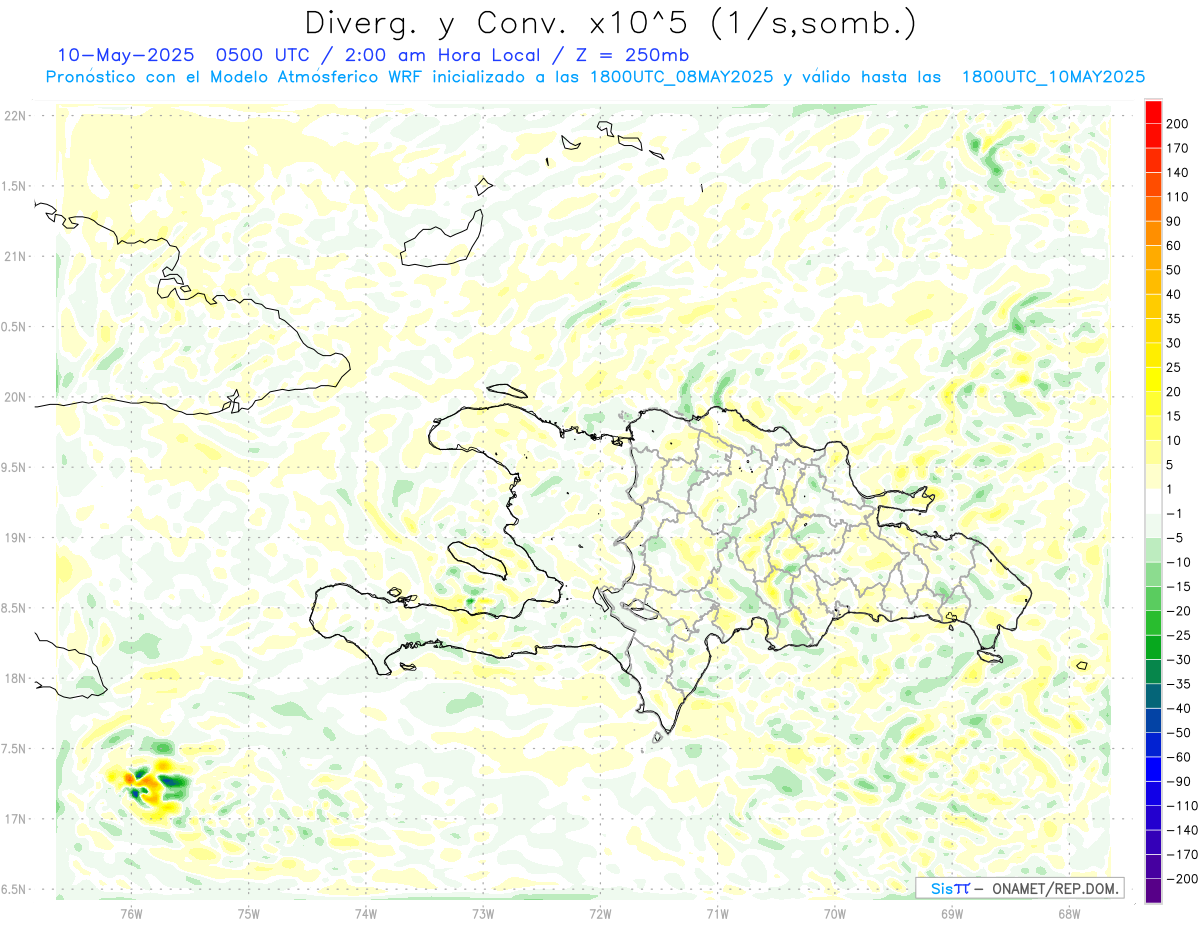The image size is (1200, 927).
Task: Click the 'Pronóstico con el Modelo Atmosferico WRF' subtitle
Action: pyautogui.click(x=236, y=77)
